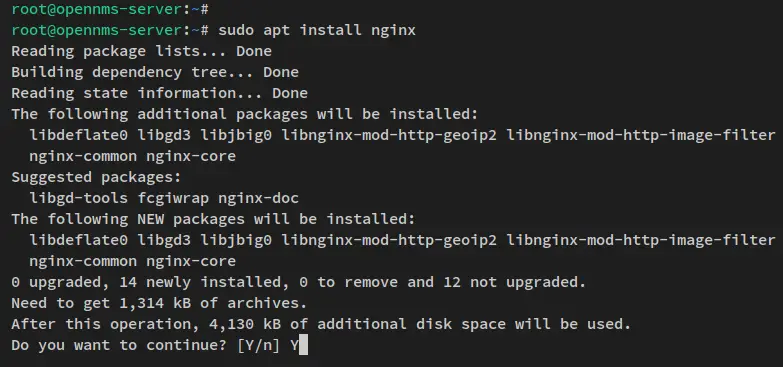The height and width of the screenshot is (367, 783).
Task: Click 'libgd-tools' in the suggested packages list
Action: click(78, 198)
